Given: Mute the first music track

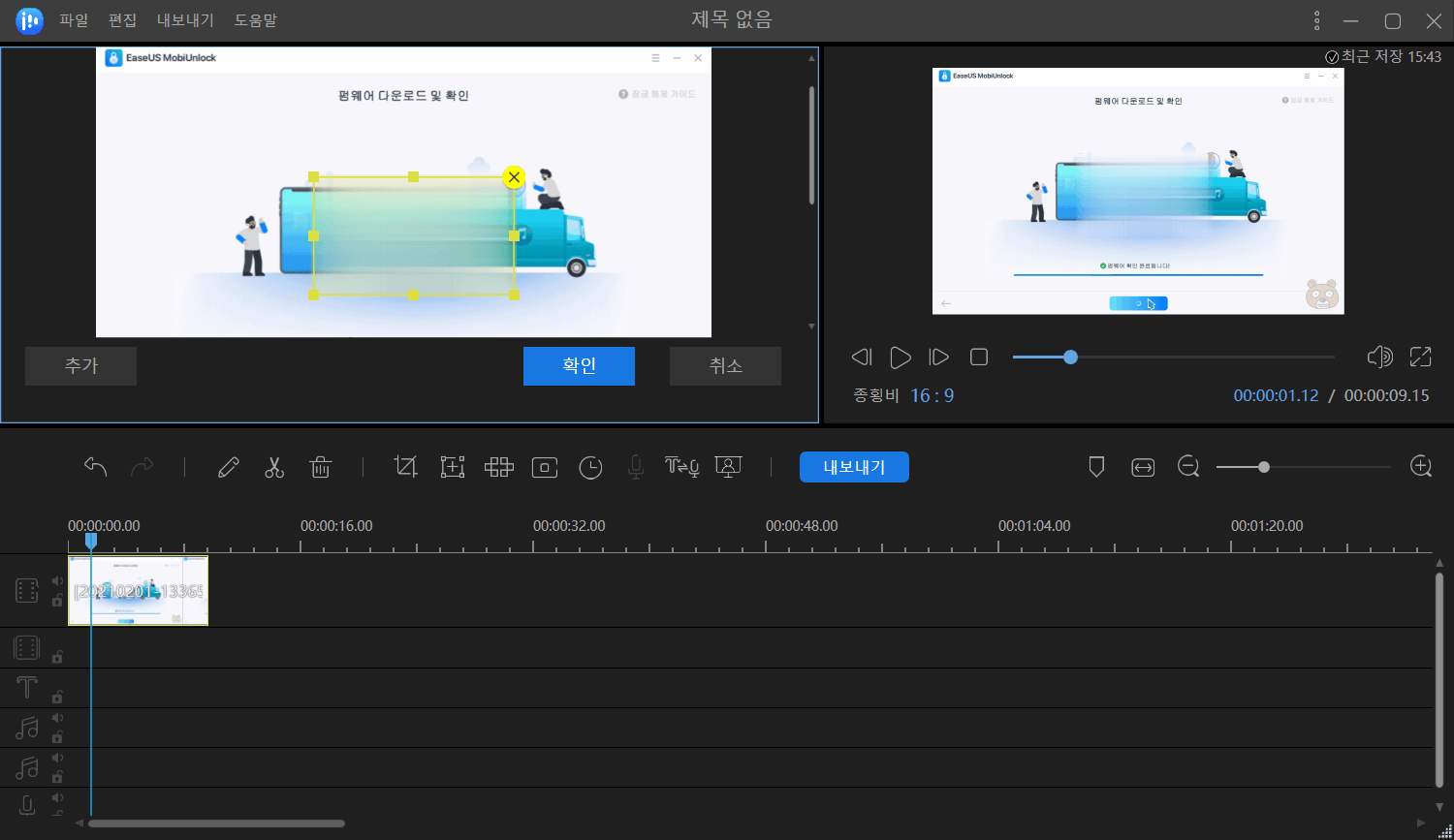Looking at the screenshot, I should [x=57, y=718].
